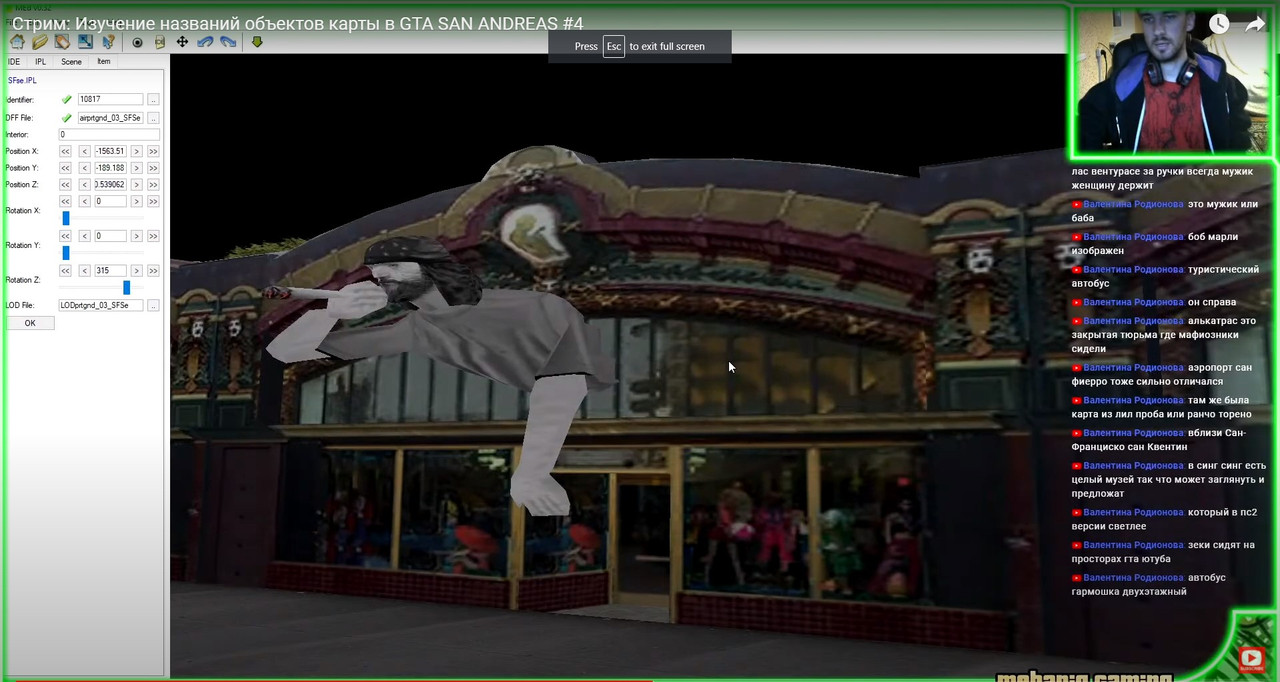Click the Rotation Y value field
Screen dimensions: 1280x682
110,236
